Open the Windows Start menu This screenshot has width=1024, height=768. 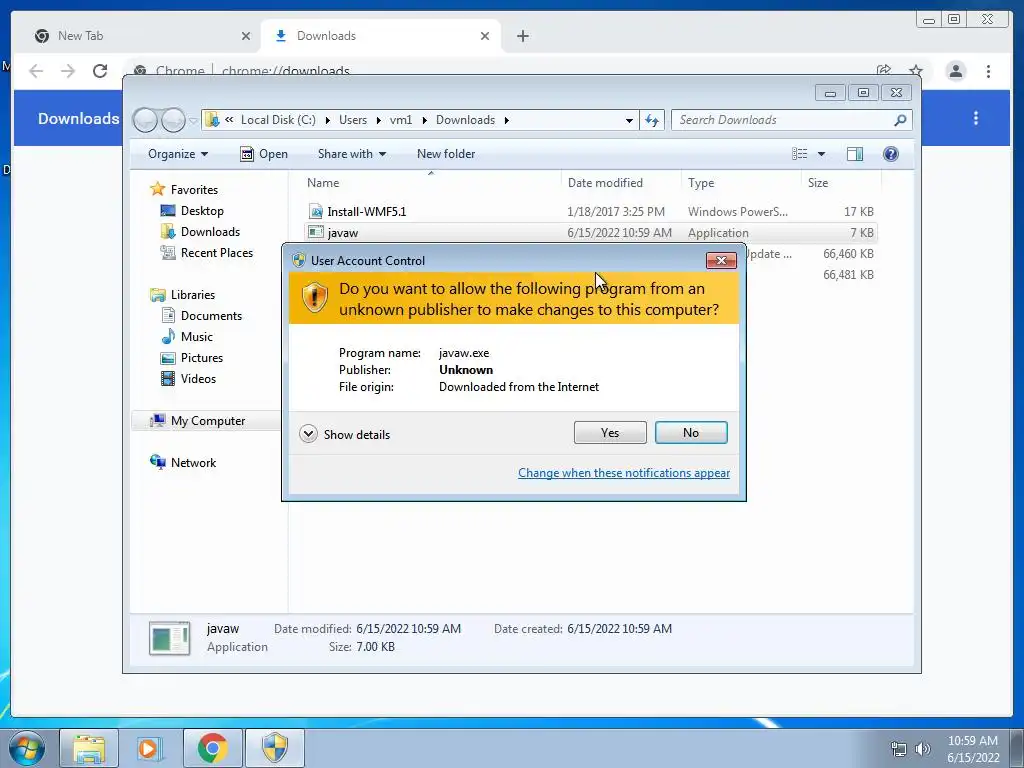tap(26, 748)
